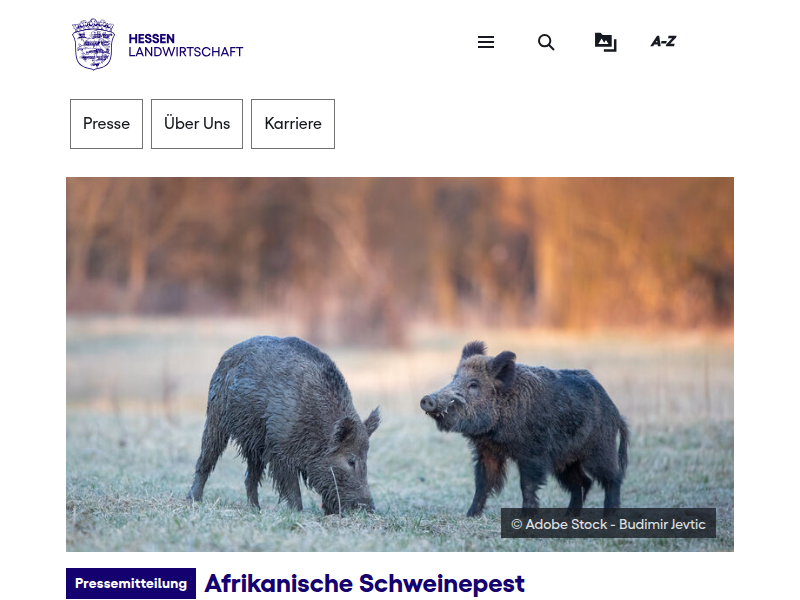The image size is (800, 600).
Task: Click the Hessen coat of arms logo
Action: click(93, 44)
